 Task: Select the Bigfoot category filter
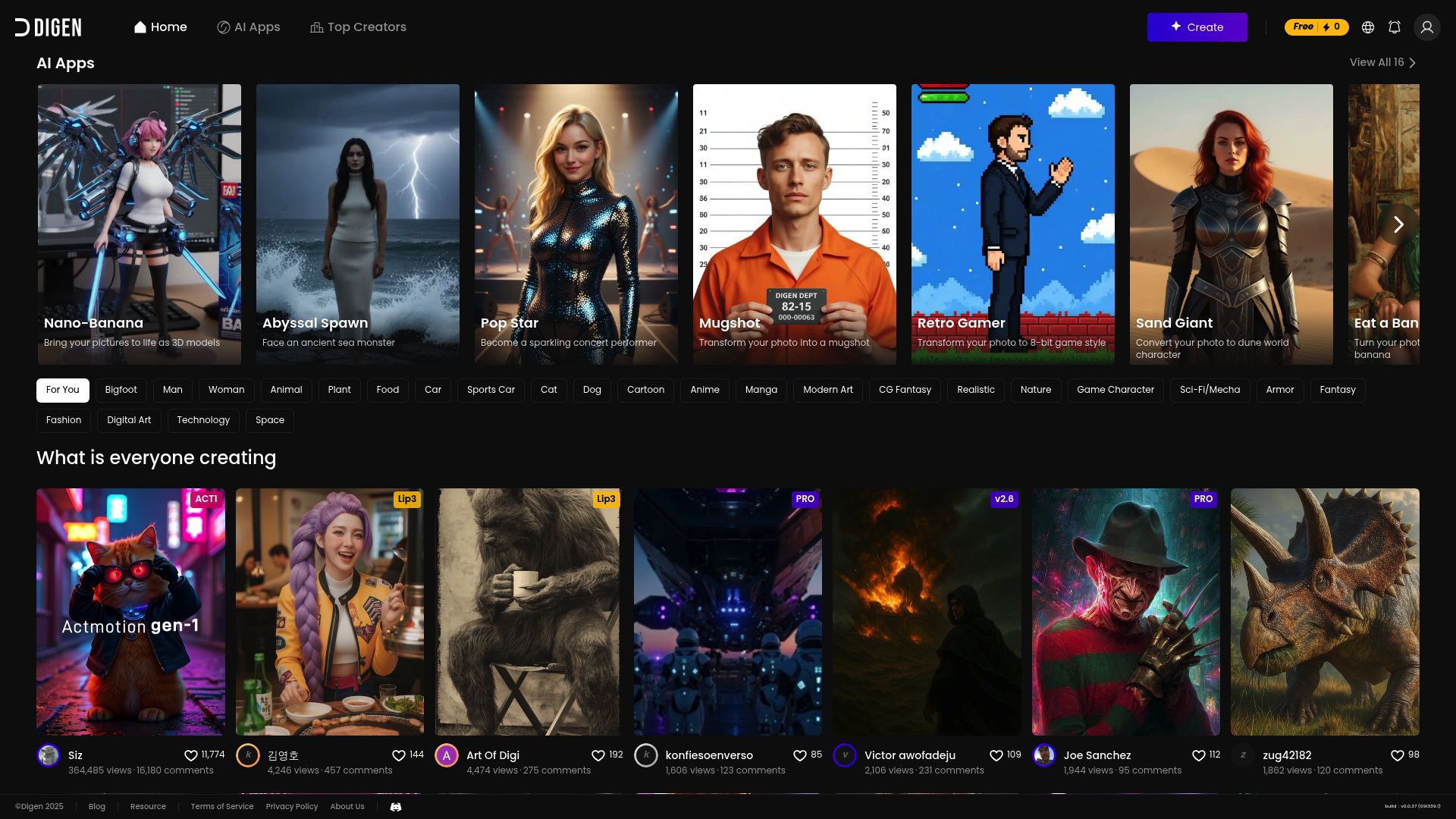click(121, 390)
